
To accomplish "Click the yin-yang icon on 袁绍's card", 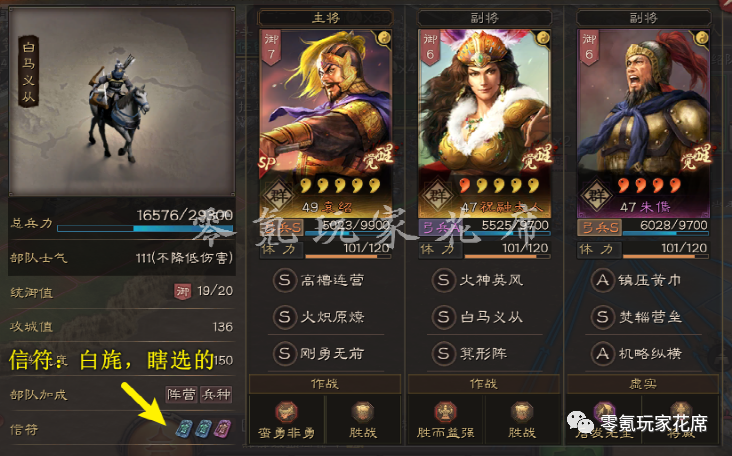I will (x=384, y=38).
